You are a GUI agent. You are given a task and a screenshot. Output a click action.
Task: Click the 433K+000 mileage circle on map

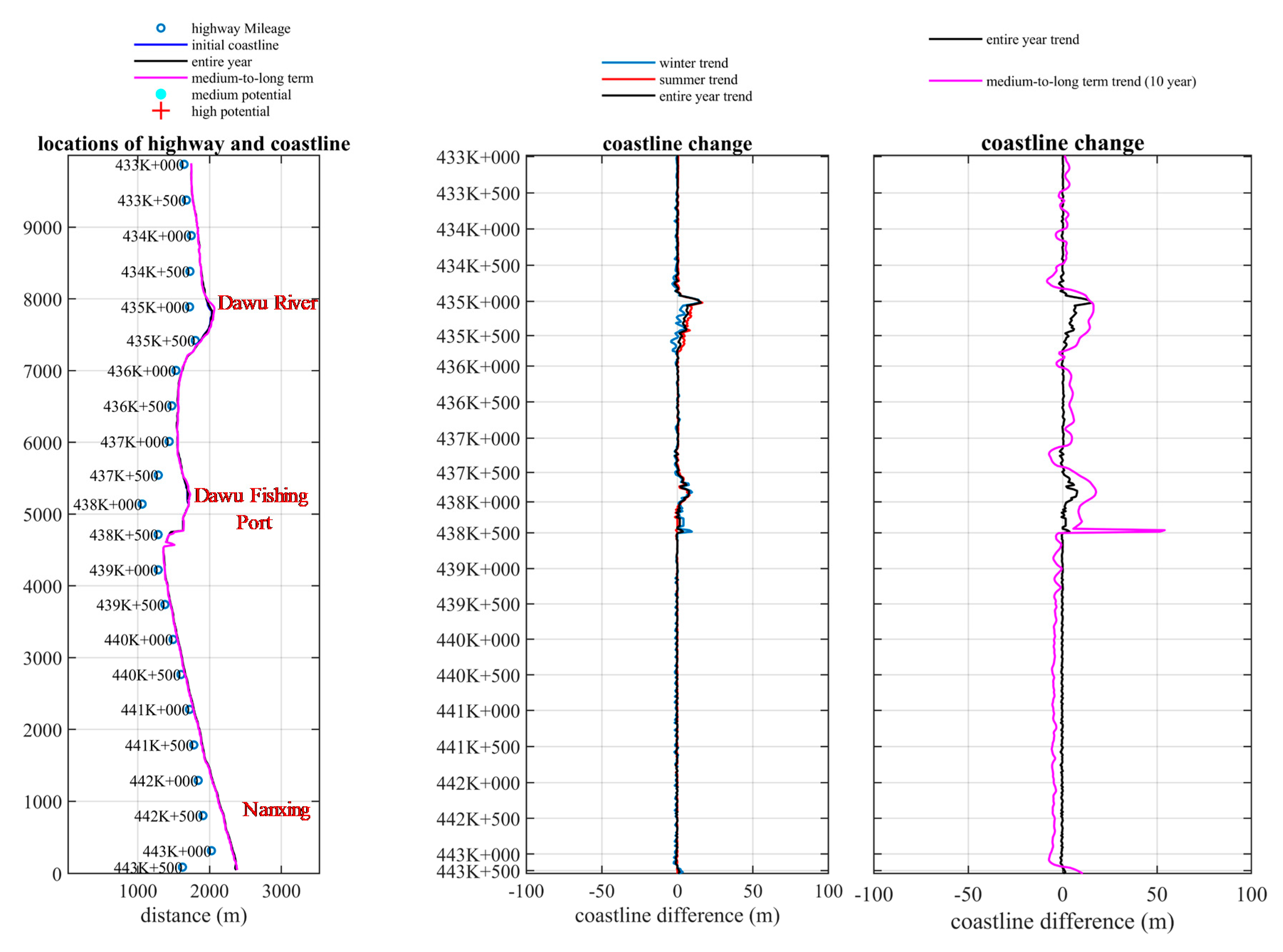(x=184, y=165)
